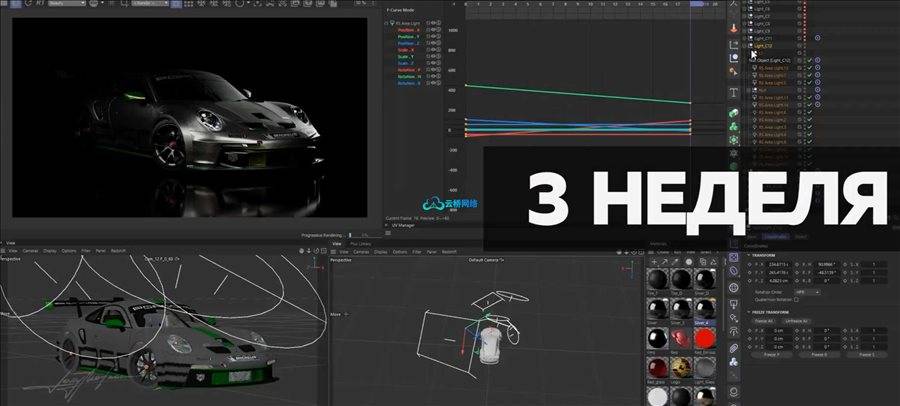Screen dimensions: 900x406
Task: Open Display menu in left viewport
Action: (50, 251)
